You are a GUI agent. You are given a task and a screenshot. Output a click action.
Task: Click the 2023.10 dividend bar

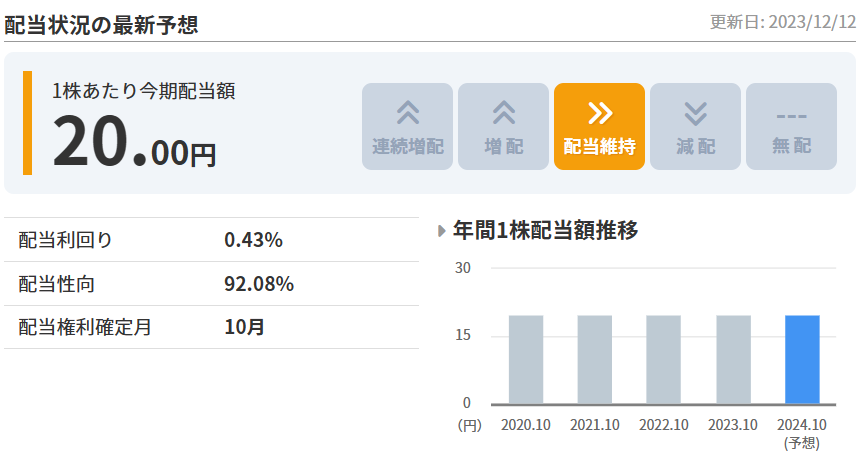pos(733,359)
